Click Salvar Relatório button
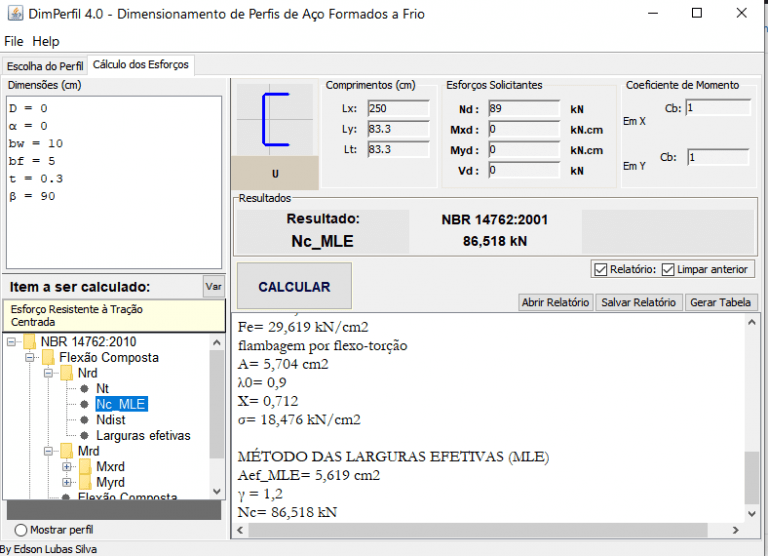The height and width of the screenshot is (556, 768). (639, 302)
